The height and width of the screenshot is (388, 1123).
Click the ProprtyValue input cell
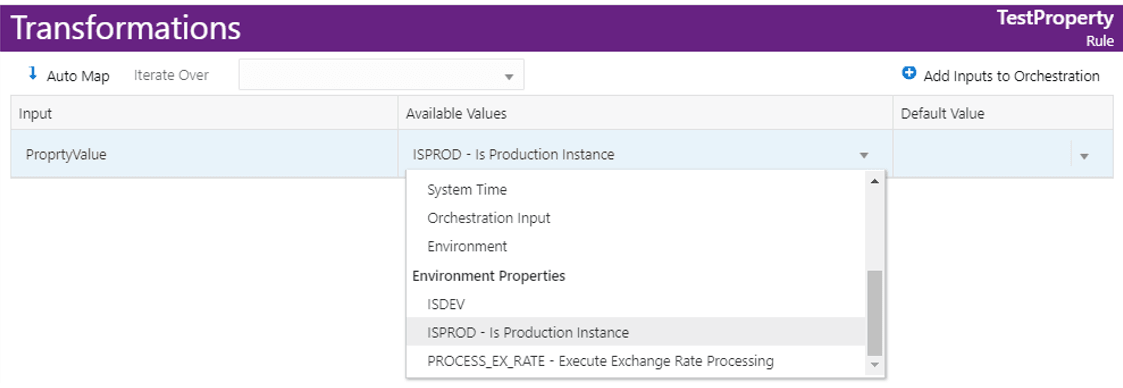[204, 154]
